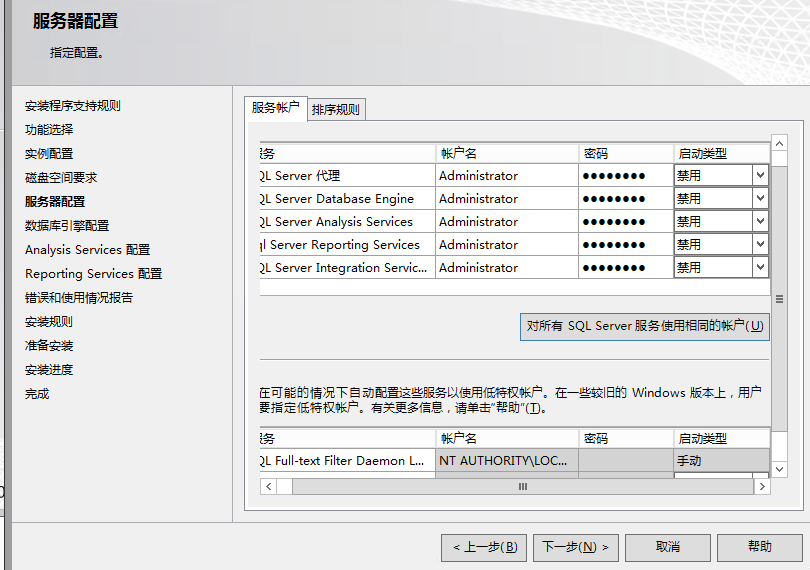Click 上一步(B) back button
This screenshot has height=570, width=810.
click(484, 547)
